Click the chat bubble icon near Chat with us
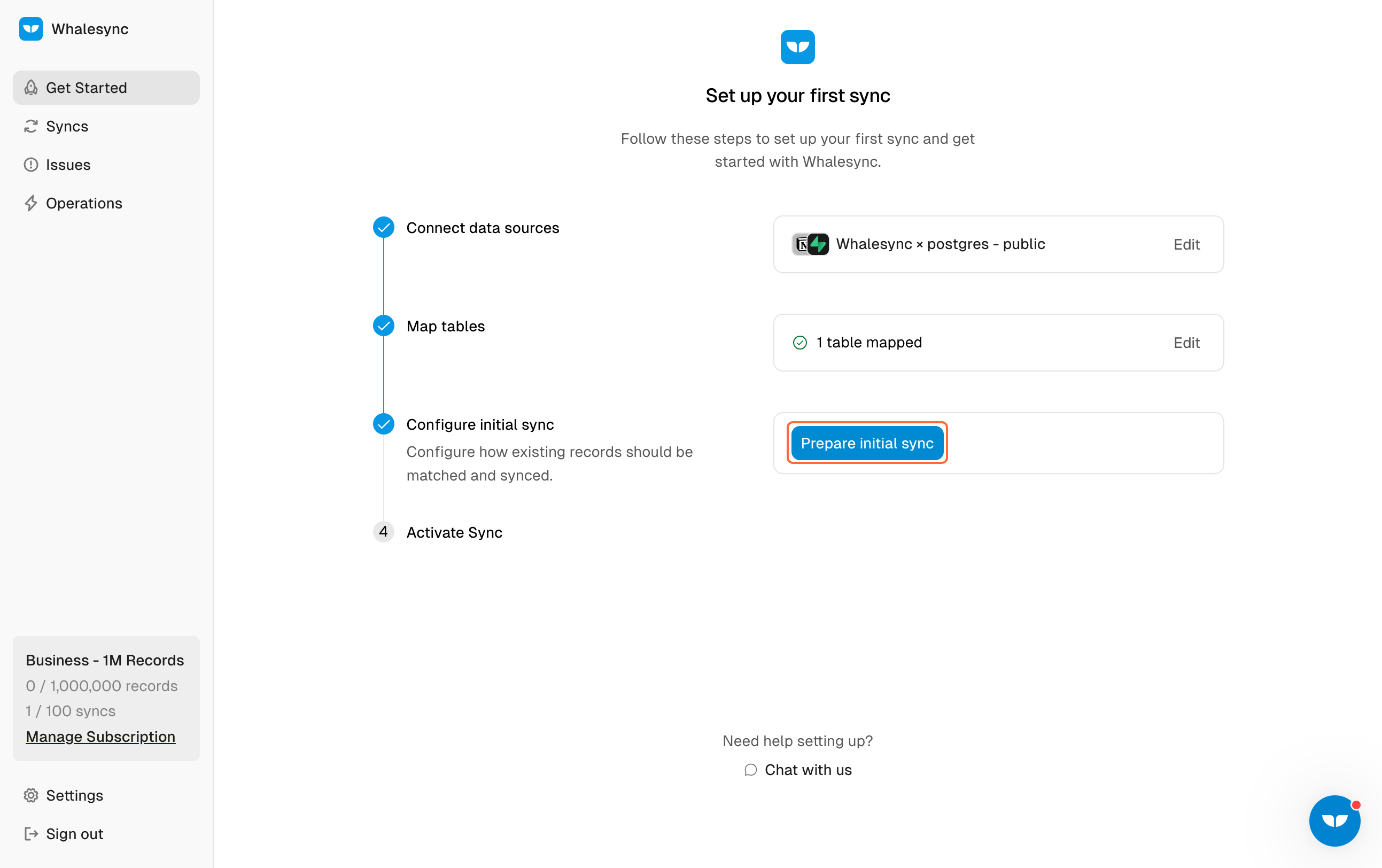The image size is (1382, 868). [x=750, y=770]
